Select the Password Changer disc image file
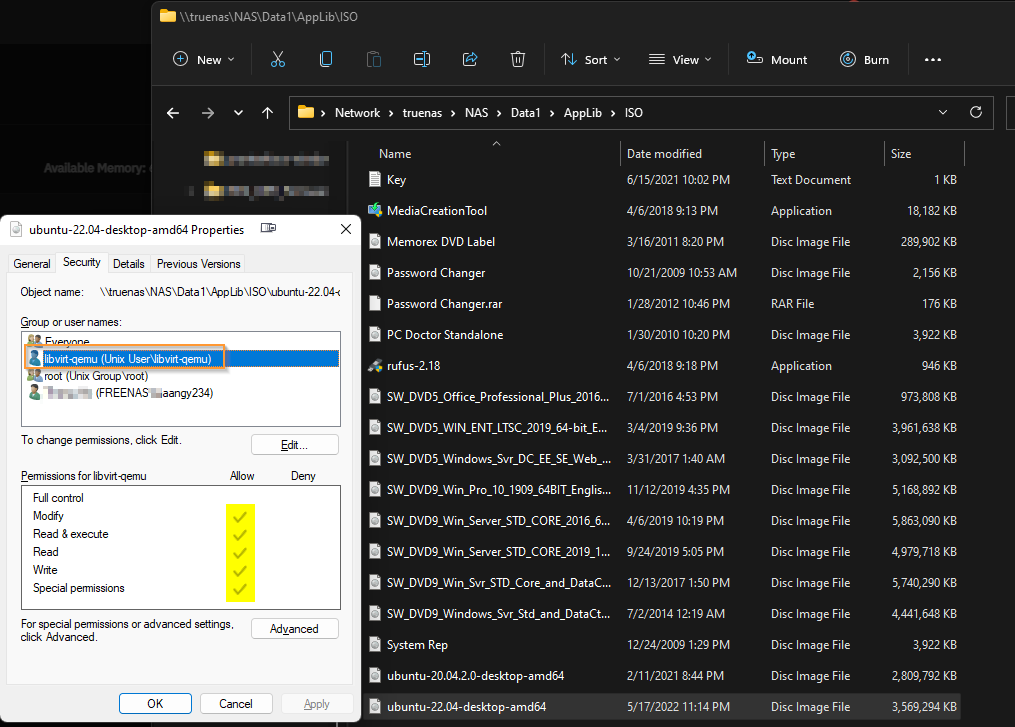Image resolution: width=1015 pixels, height=727 pixels. (436, 273)
